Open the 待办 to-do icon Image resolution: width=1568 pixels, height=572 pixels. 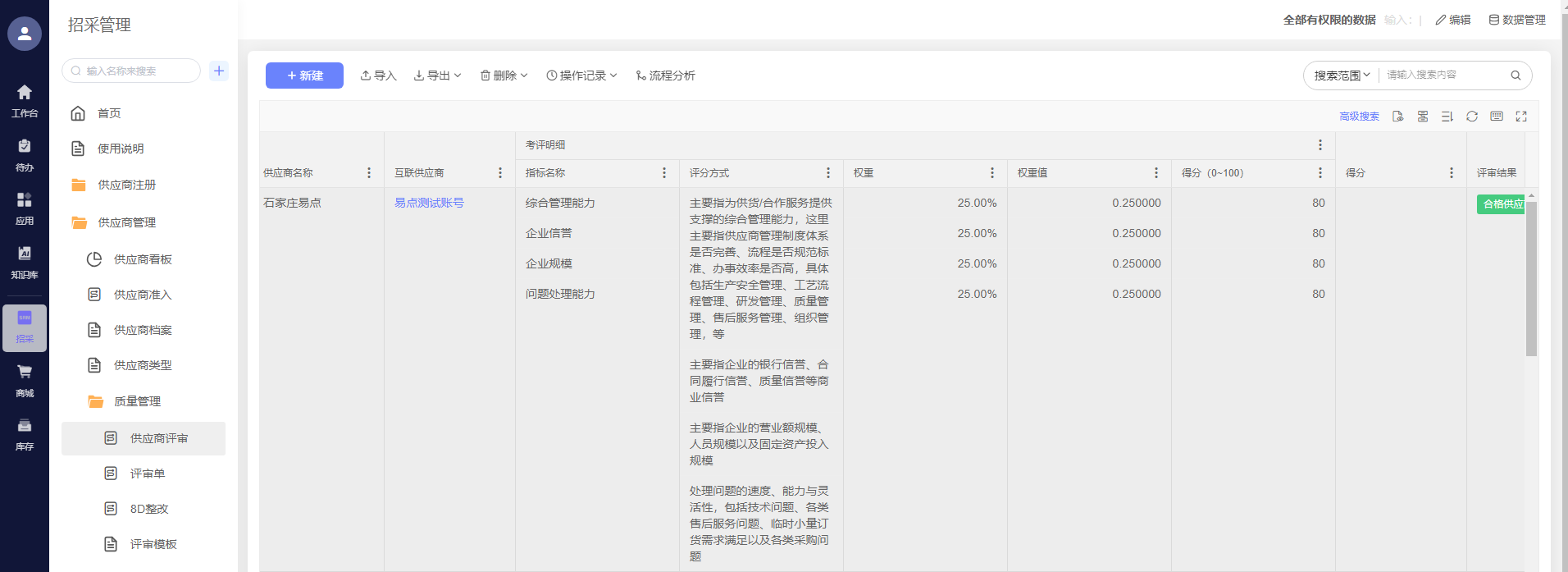[25, 154]
